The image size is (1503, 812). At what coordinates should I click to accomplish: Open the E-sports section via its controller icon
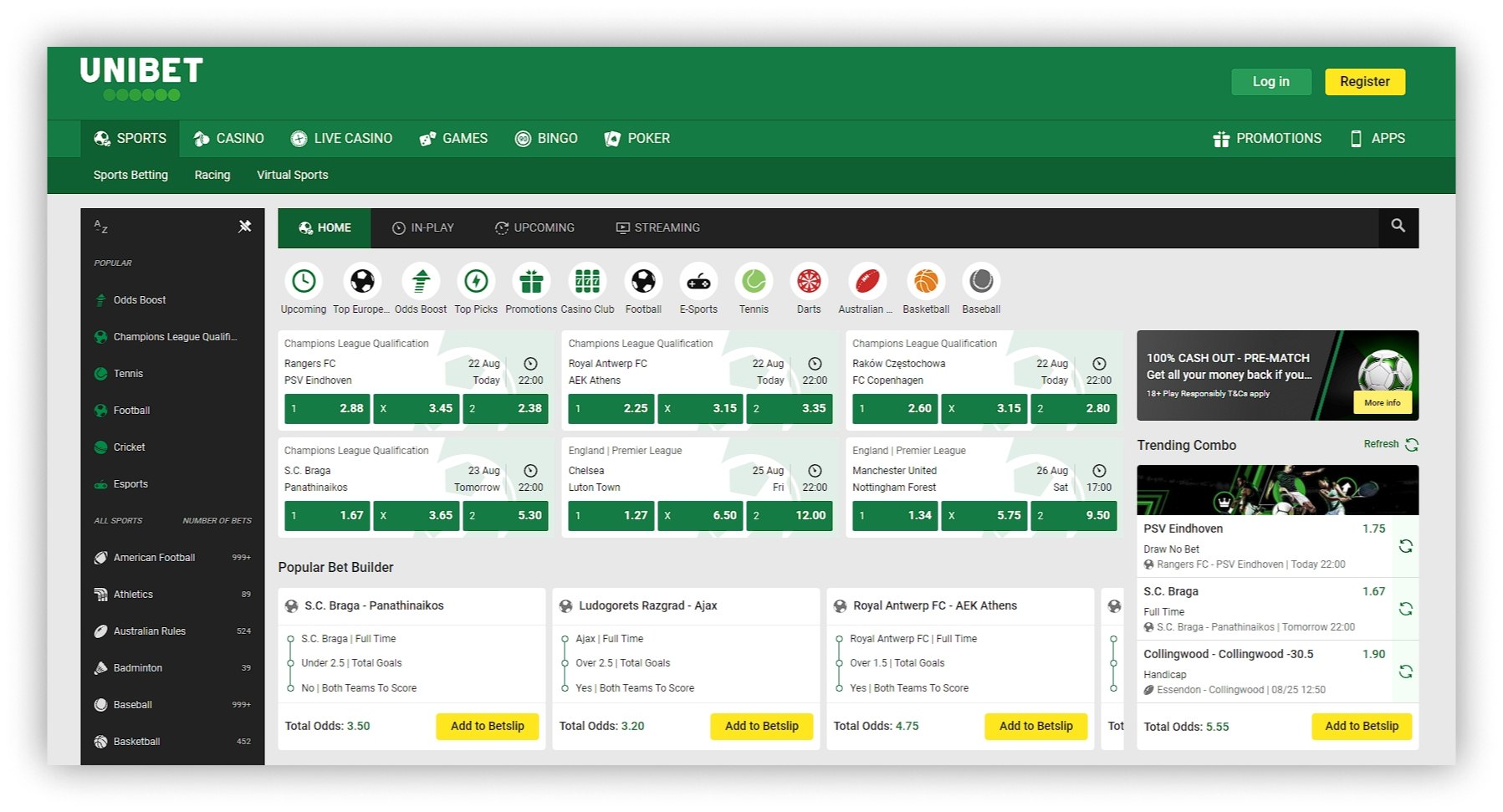coord(698,281)
